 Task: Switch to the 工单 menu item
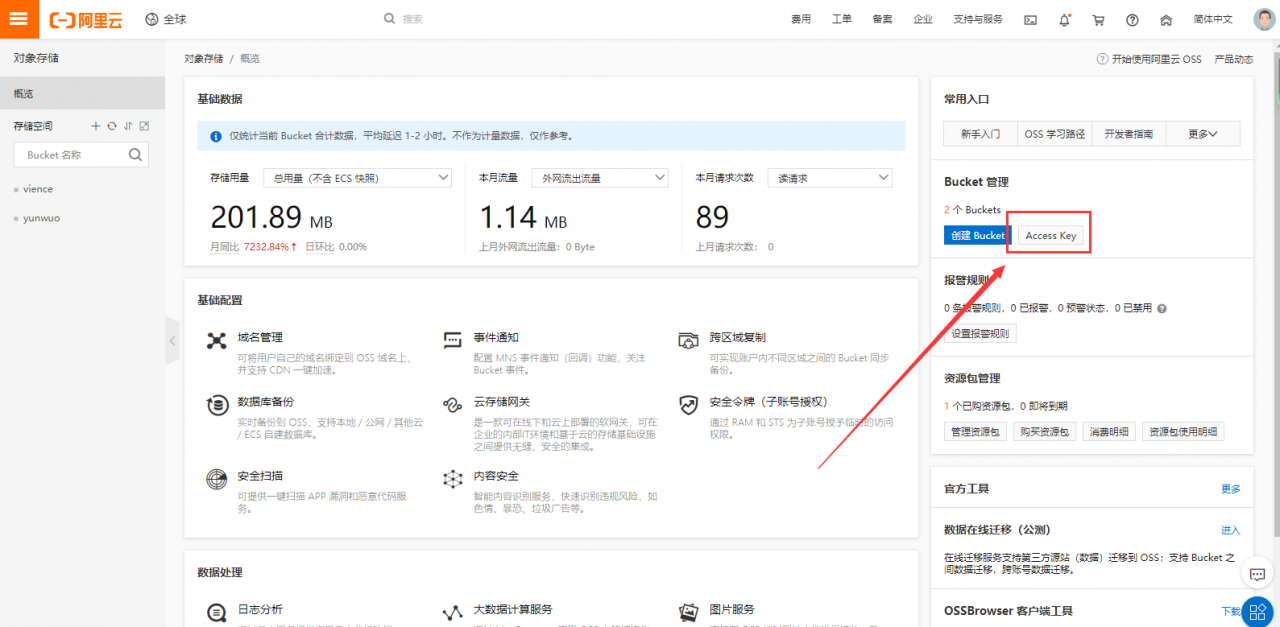(x=843, y=18)
